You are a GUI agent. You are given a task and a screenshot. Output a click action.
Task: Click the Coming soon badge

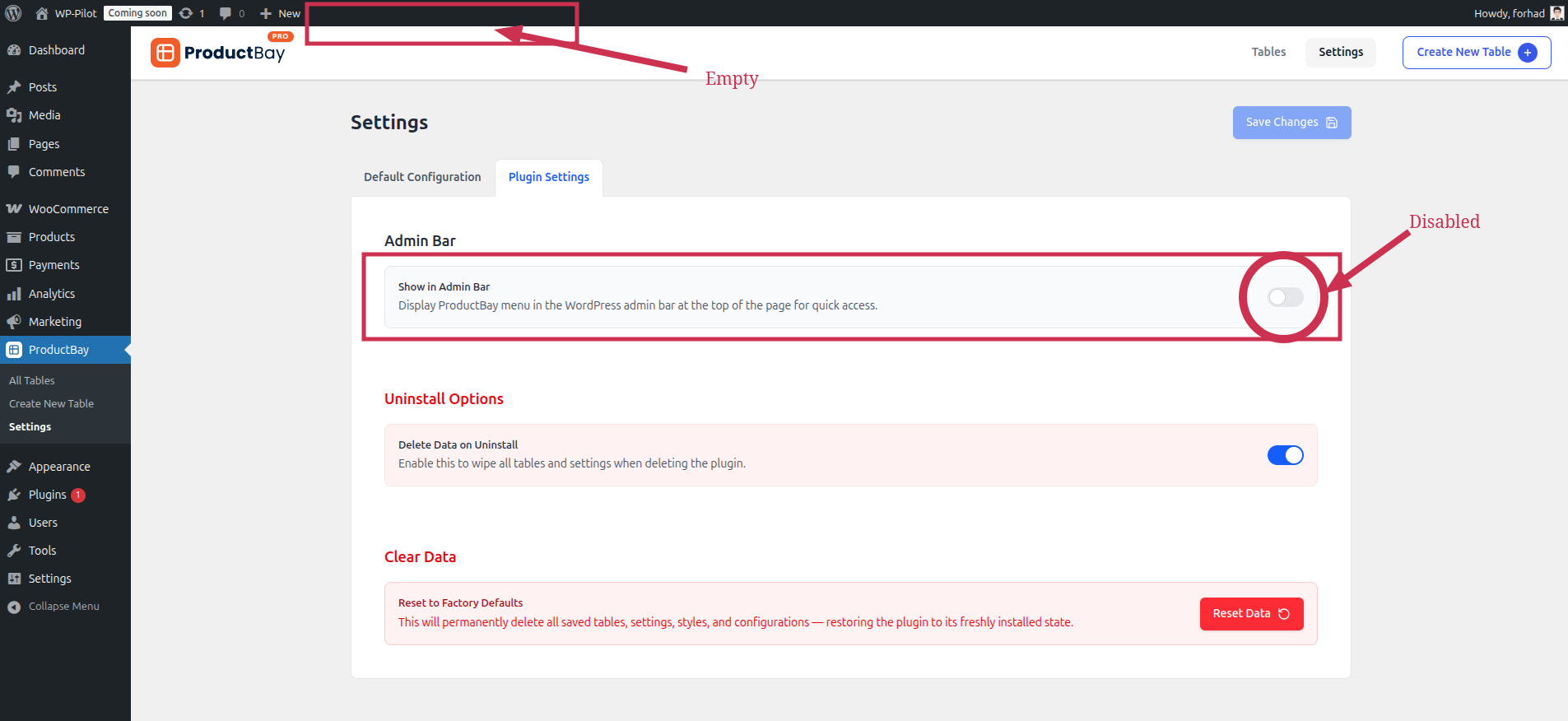point(137,13)
